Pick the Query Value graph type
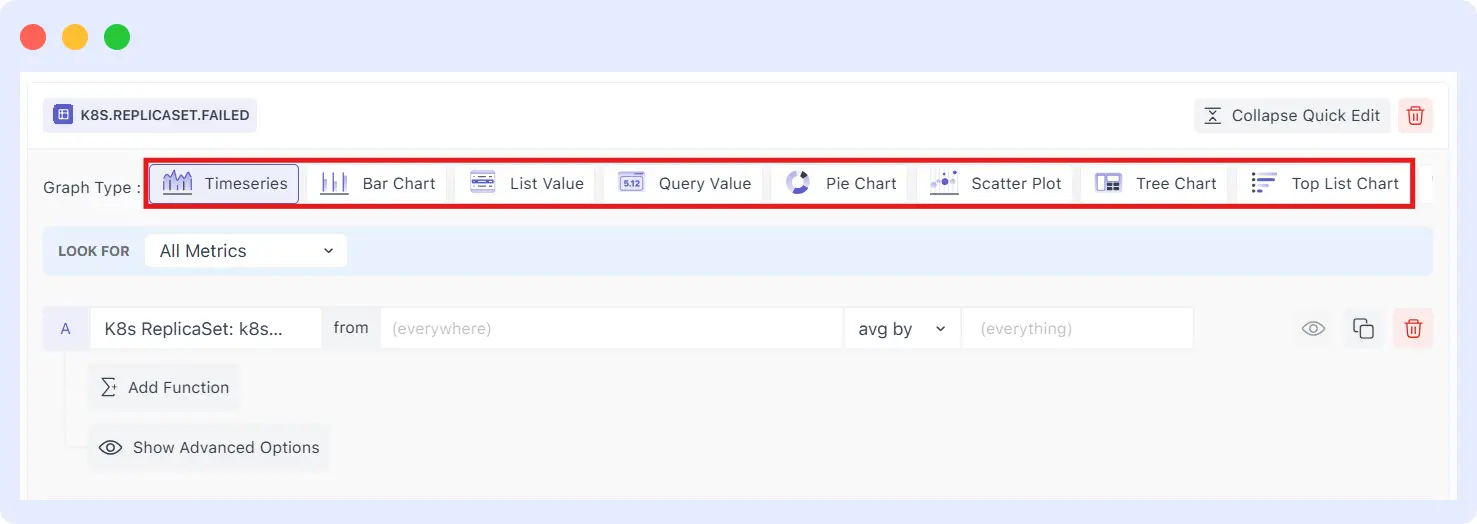The height and width of the screenshot is (524, 1477). (x=684, y=184)
